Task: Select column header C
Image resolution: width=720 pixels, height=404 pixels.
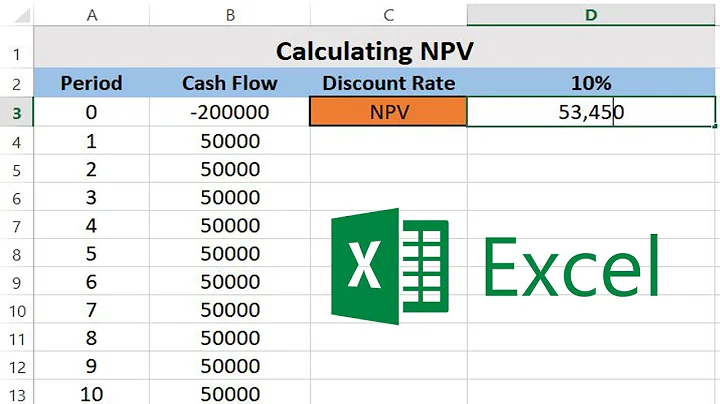Action: click(x=389, y=15)
